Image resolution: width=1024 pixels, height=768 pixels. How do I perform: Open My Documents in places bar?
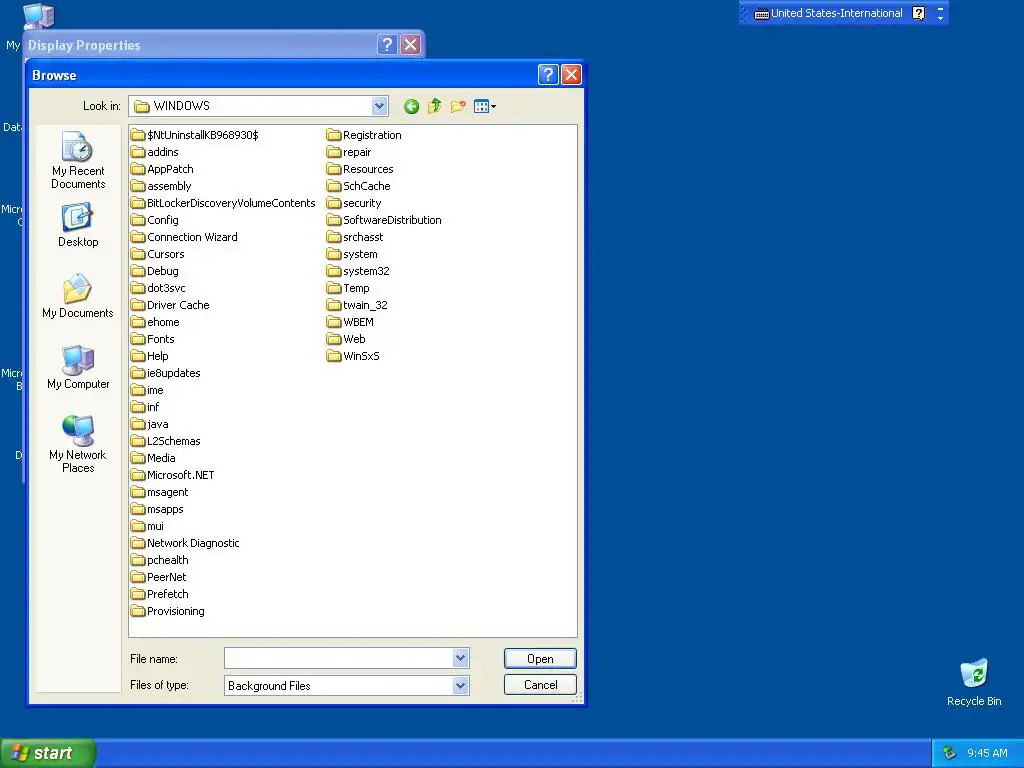pyautogui.click(x=78, y=296)
